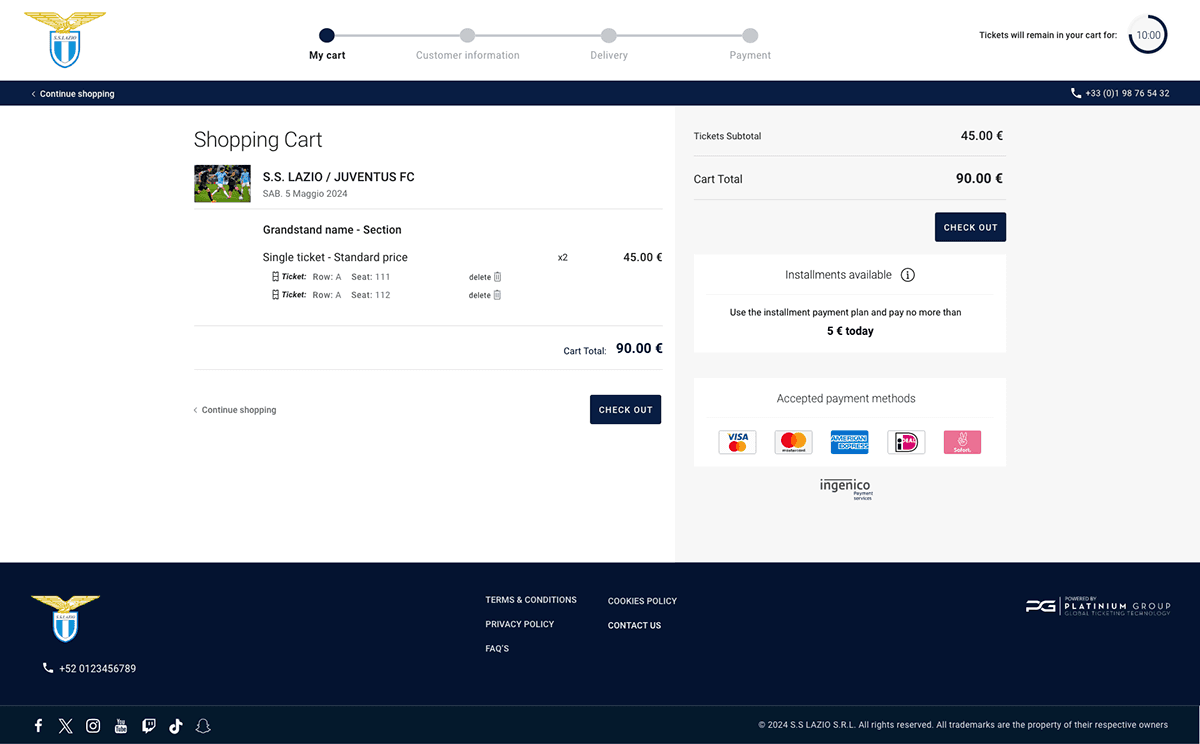This screenshot has height=744, width=1200.
Task: Click CHECK OUT button under cart list
Action: 626,410
